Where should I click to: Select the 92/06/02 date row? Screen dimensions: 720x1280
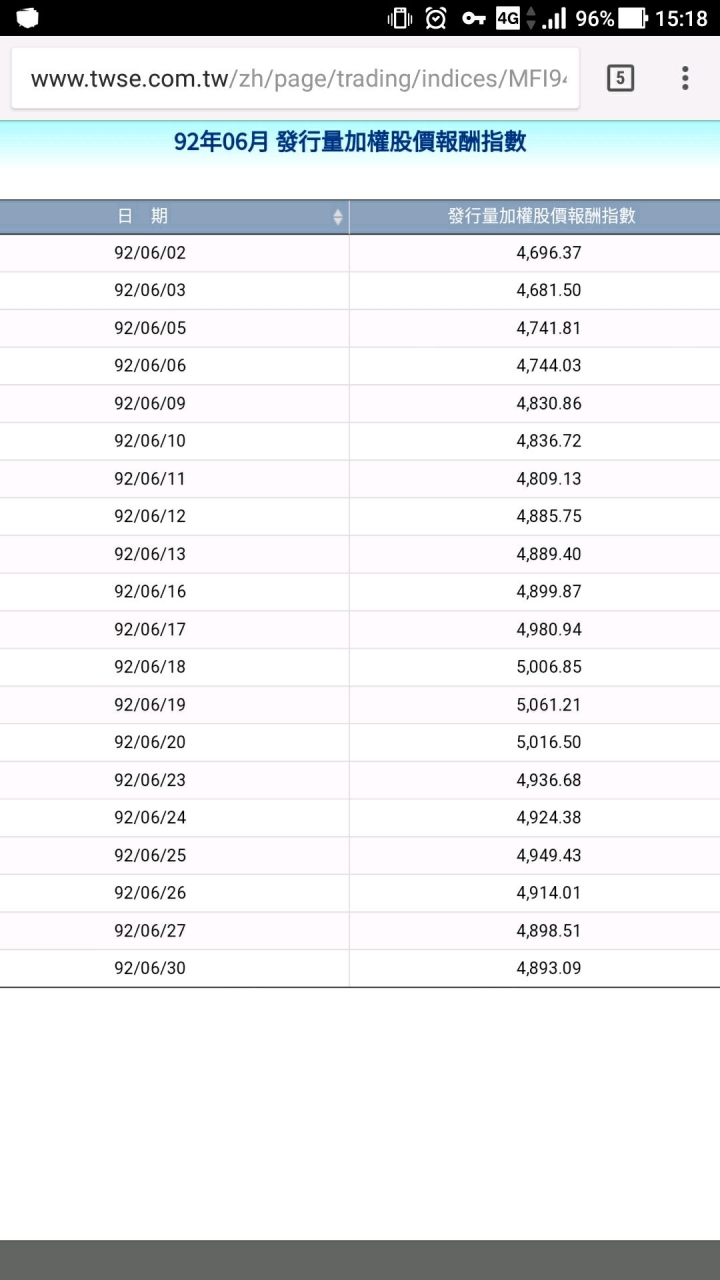point(150,253)
